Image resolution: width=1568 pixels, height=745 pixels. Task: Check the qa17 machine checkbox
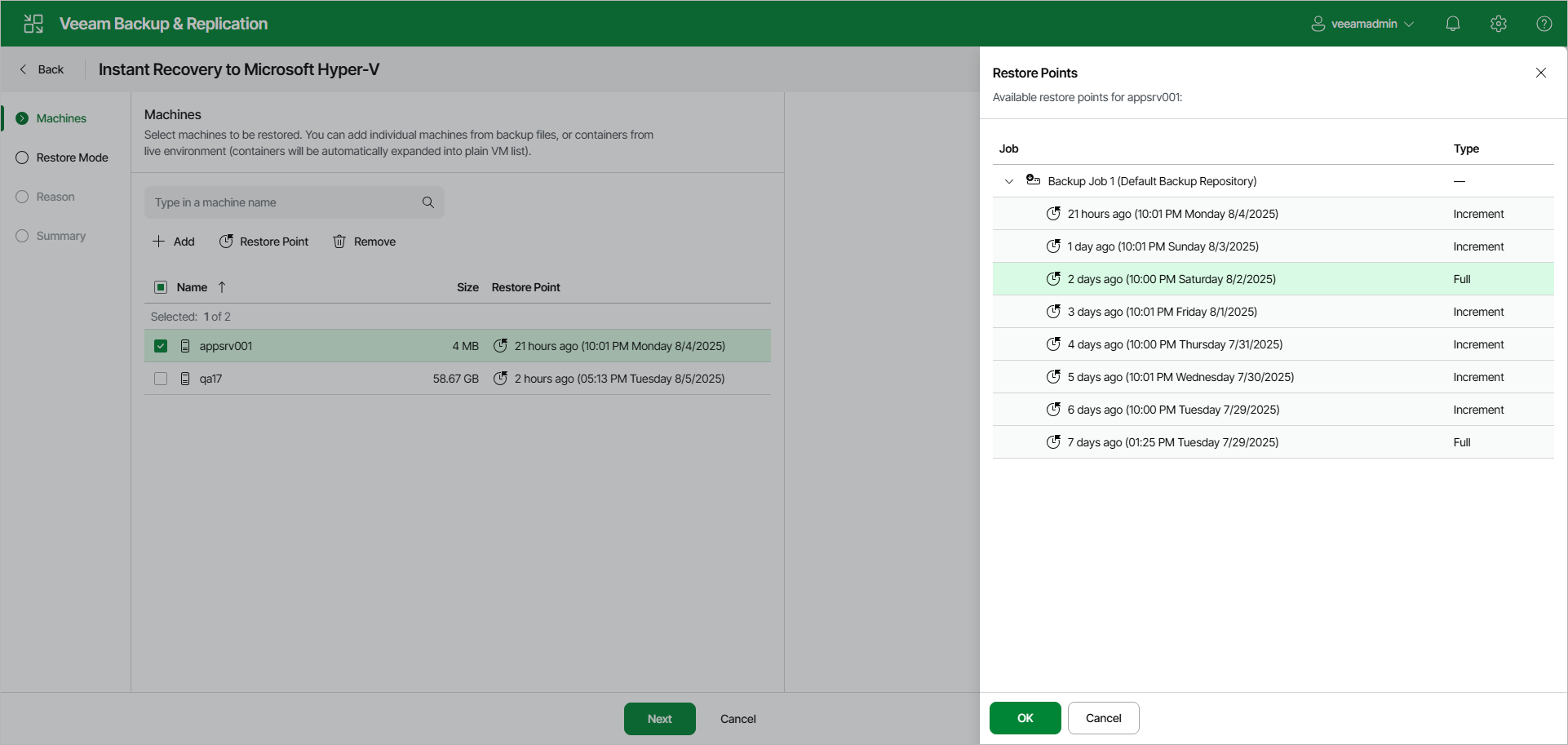161,379
